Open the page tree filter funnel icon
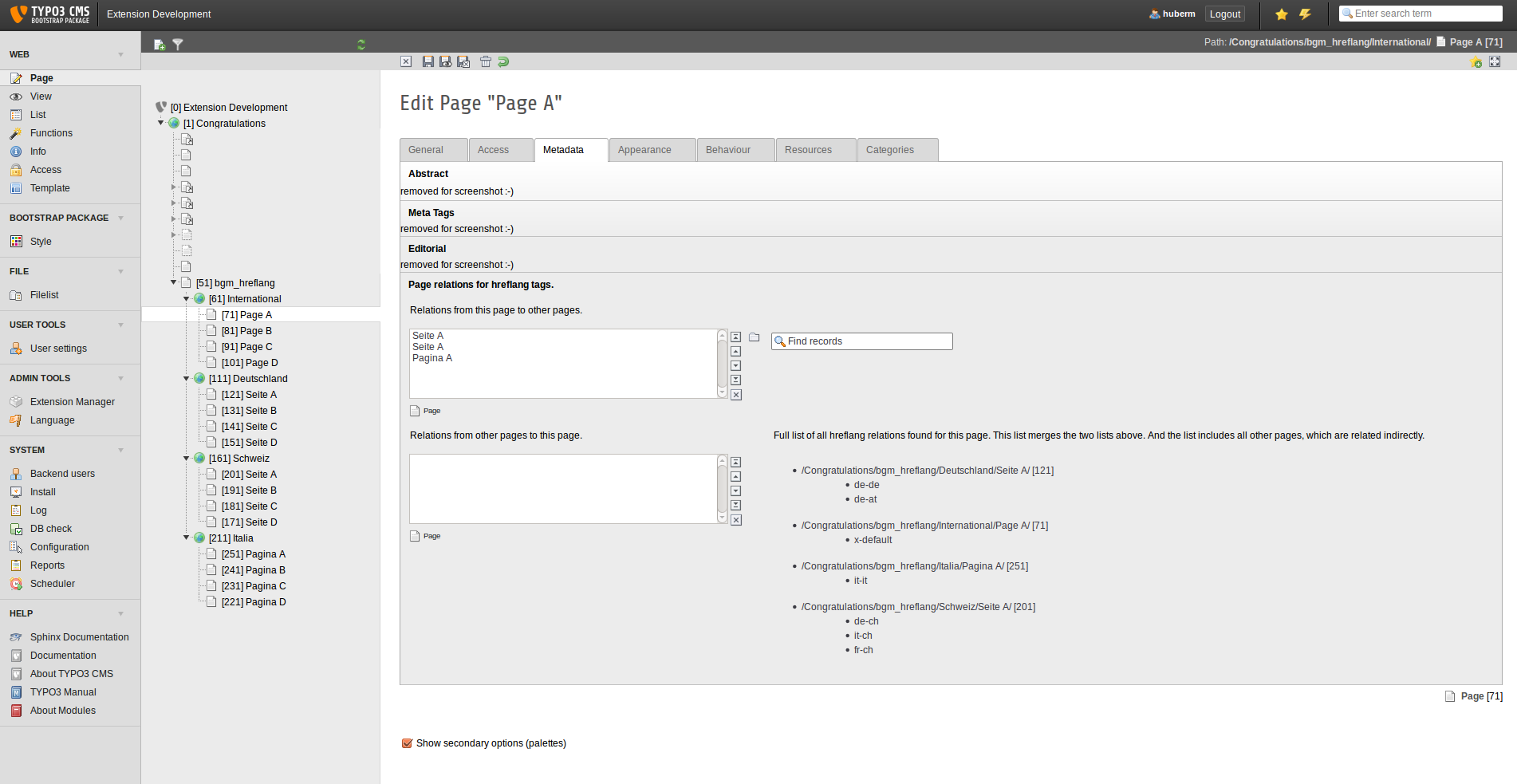This screenshot has width=1517, height=784. click(x=178, y=45)
